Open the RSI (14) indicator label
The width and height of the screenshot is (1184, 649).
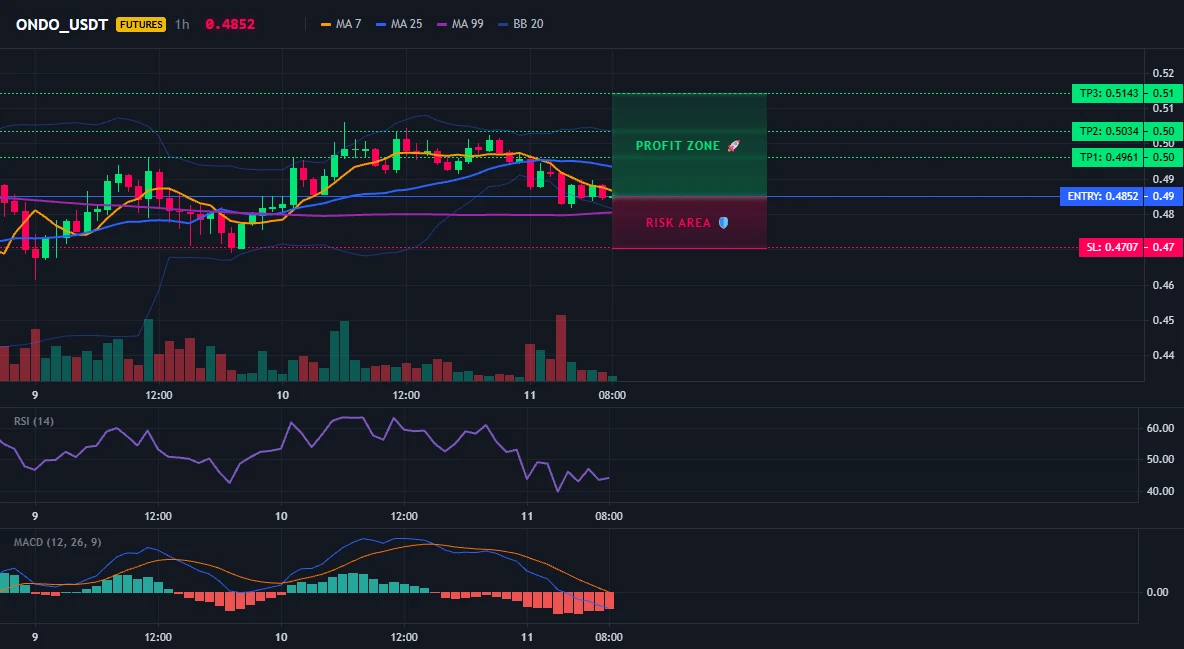[x=34, y=421]
